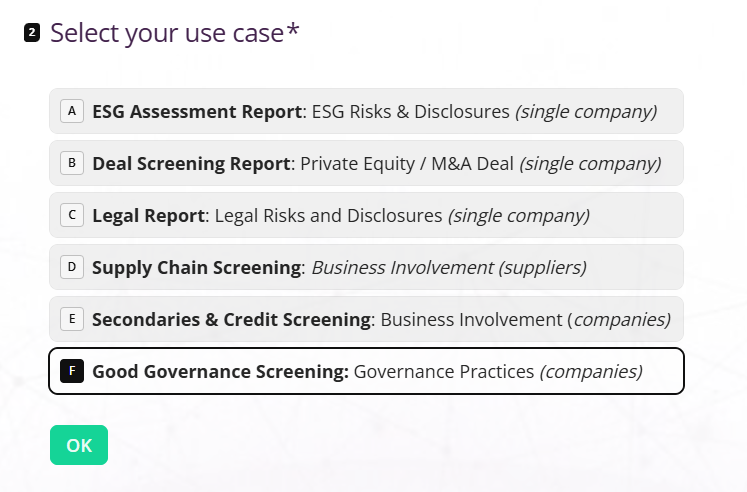Select the ESG Assessment Report option
Screen dimensions: 747x492
[366, 111]
